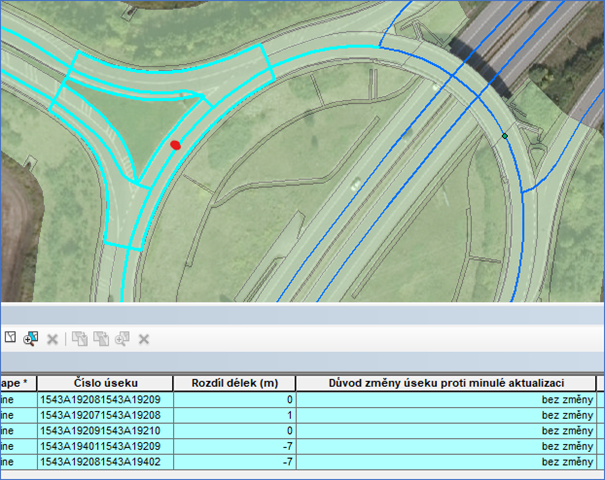This screenshot has height=480, width=605.
Task: Click the Zoom To Selected magnifier icon
Action: point(31,339)
